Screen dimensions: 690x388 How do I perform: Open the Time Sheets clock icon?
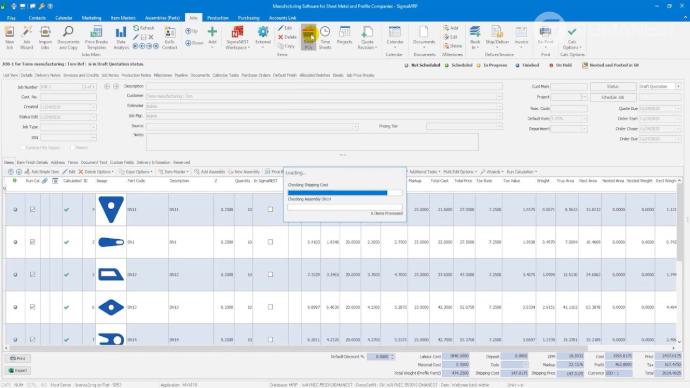coord(325,37)
